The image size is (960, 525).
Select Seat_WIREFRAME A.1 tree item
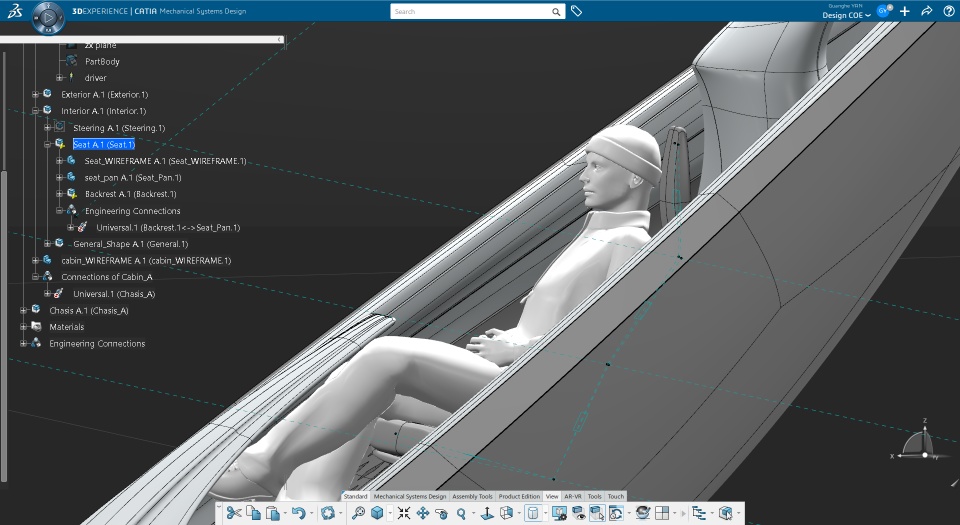(165, 161)
